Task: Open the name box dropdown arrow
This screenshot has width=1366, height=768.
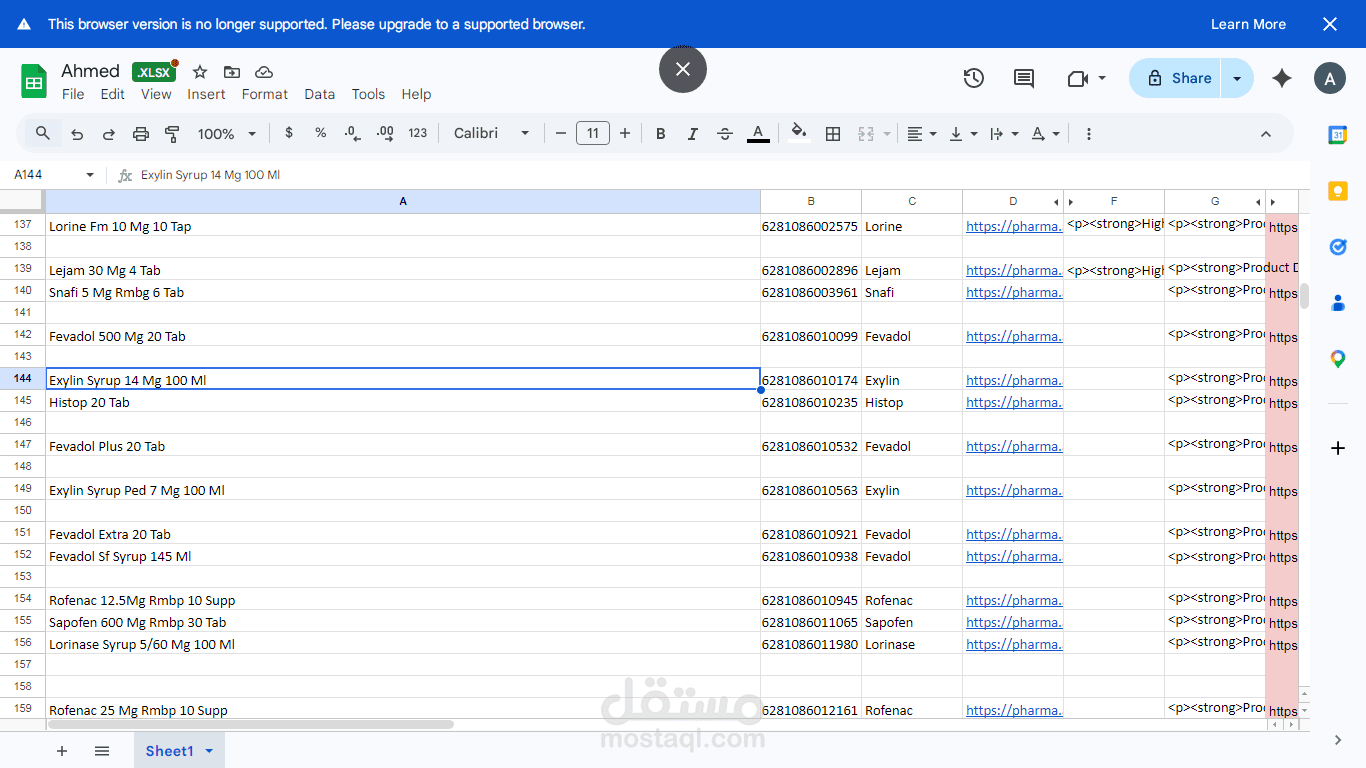Action: [x=90, y=175]
